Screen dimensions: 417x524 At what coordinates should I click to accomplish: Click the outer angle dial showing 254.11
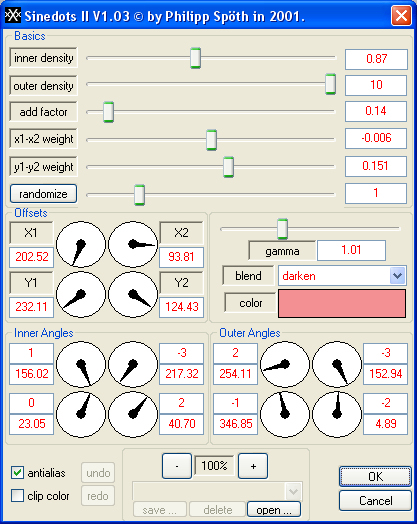tap(285, 364)
